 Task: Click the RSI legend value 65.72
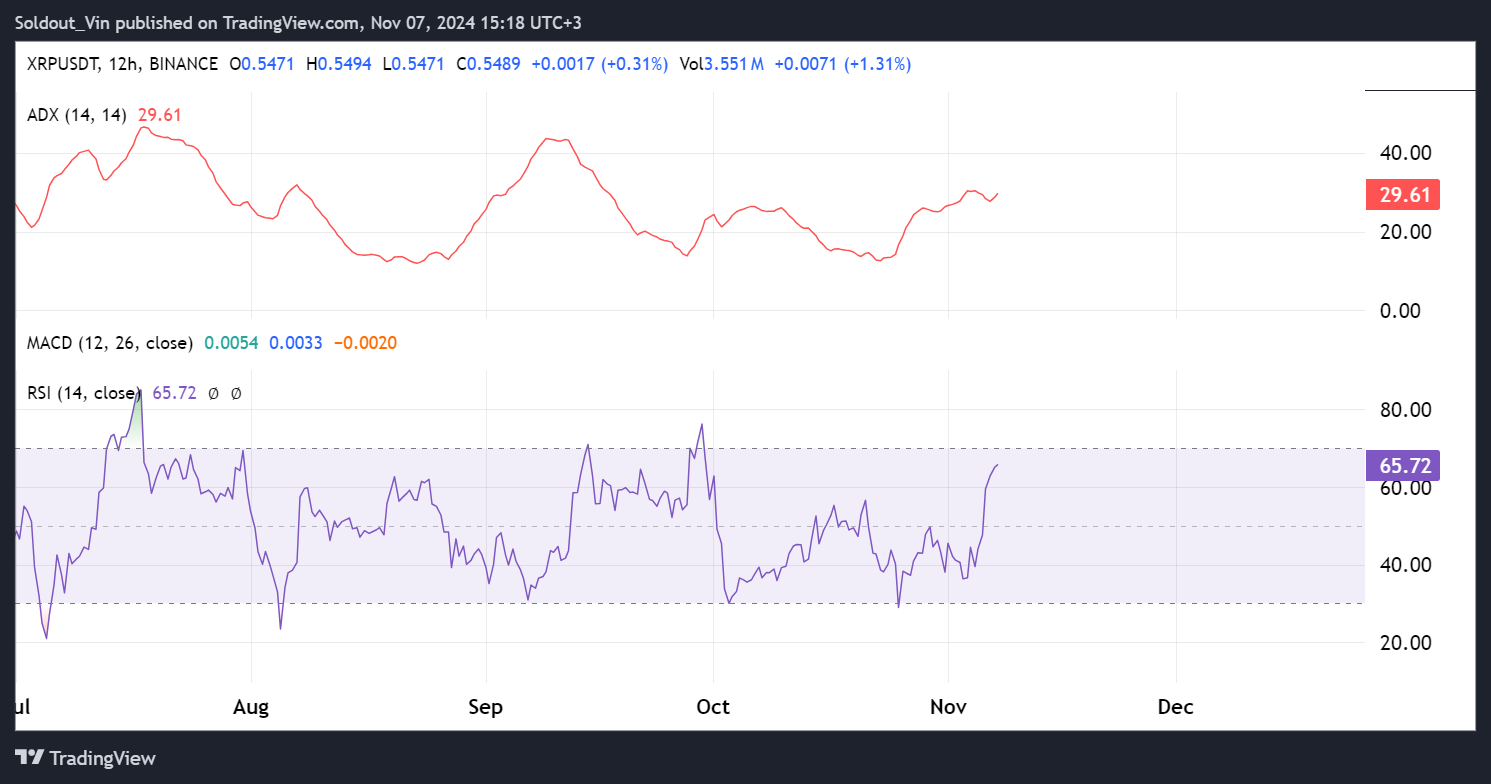pos(173,394)
